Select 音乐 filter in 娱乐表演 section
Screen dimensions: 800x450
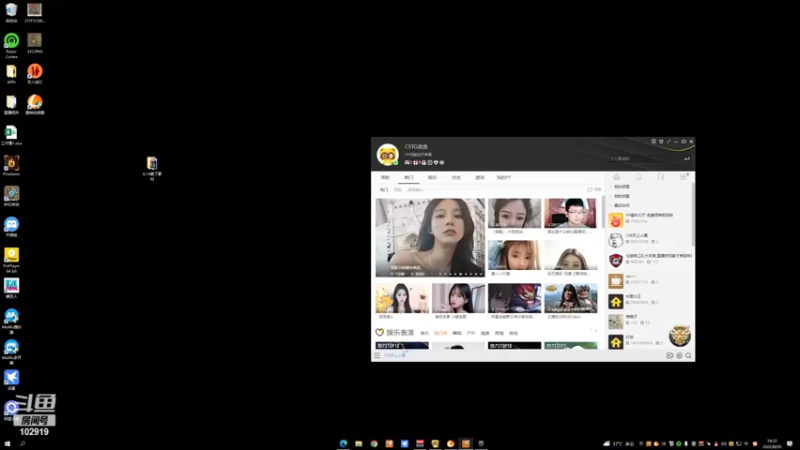coord(424,333)
